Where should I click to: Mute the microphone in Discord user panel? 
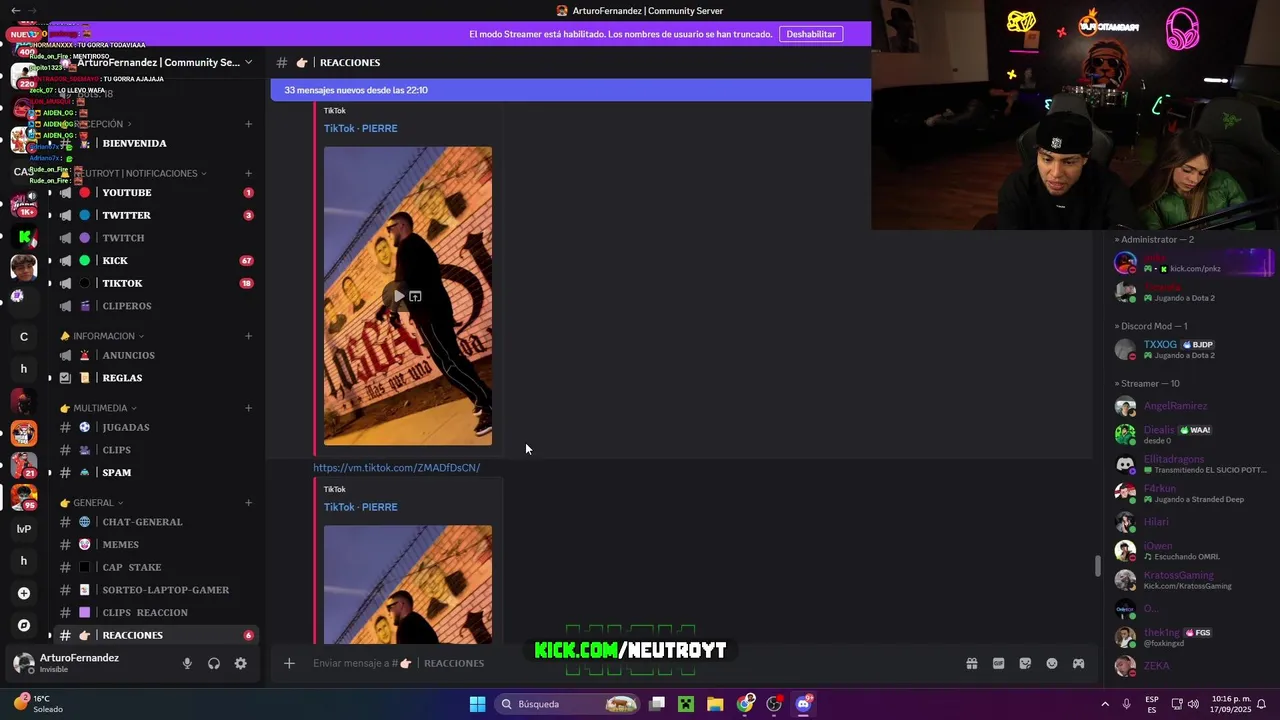tap(187, 663)
